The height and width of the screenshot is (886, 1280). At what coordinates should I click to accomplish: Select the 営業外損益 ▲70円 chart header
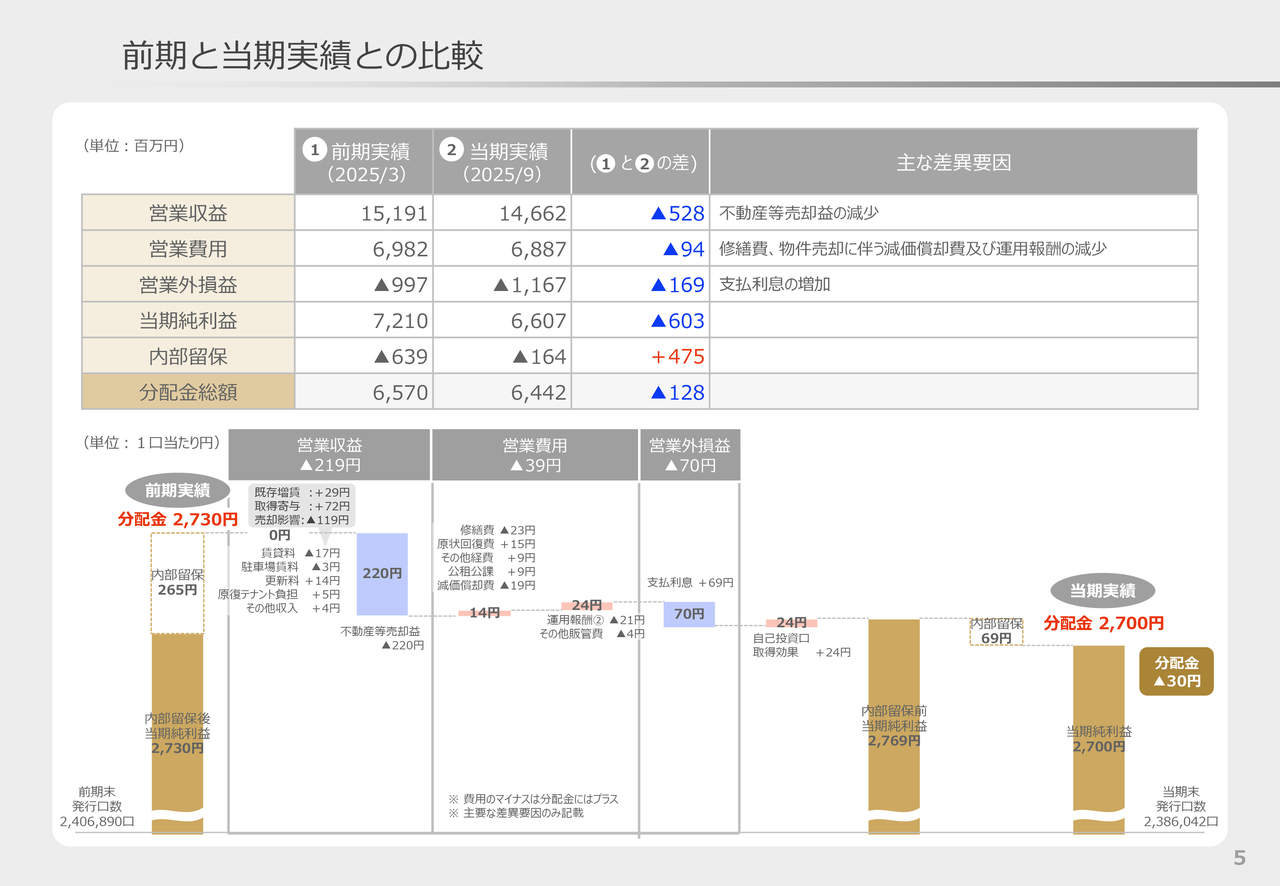pos(689,455)
